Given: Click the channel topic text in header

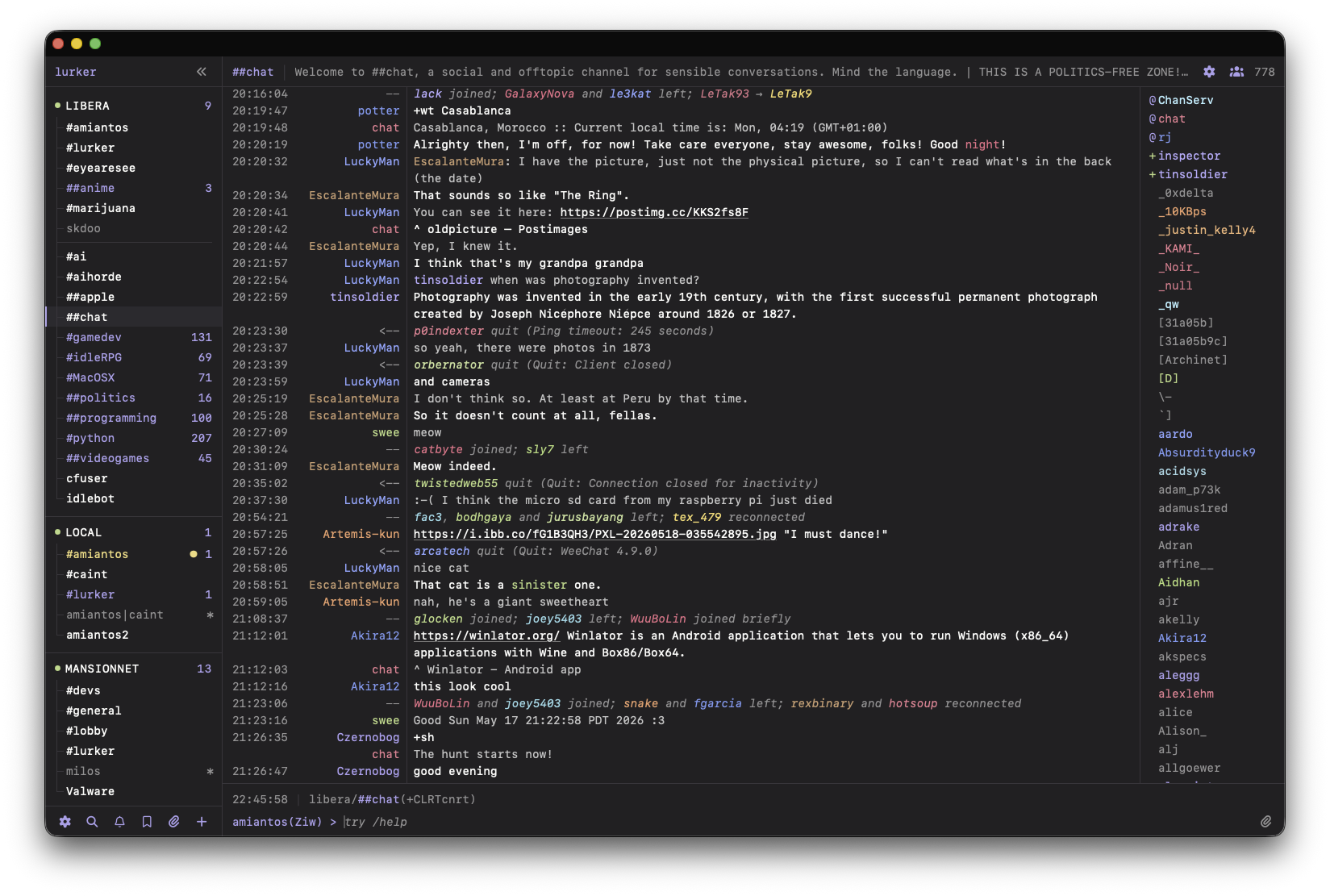Looking at the screenshot, I should tap(741, 72).
